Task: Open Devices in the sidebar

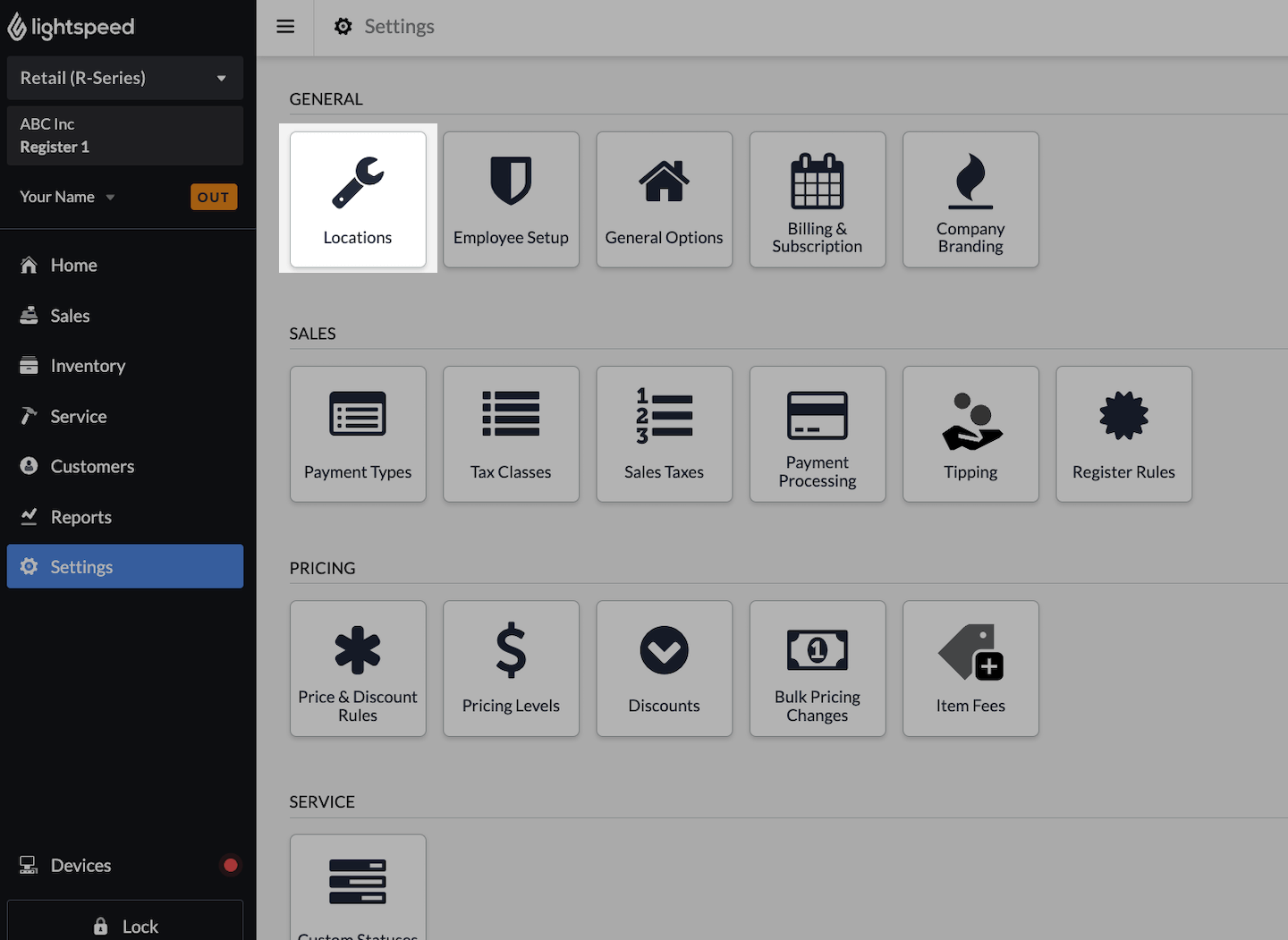Action: coord(80,865)
